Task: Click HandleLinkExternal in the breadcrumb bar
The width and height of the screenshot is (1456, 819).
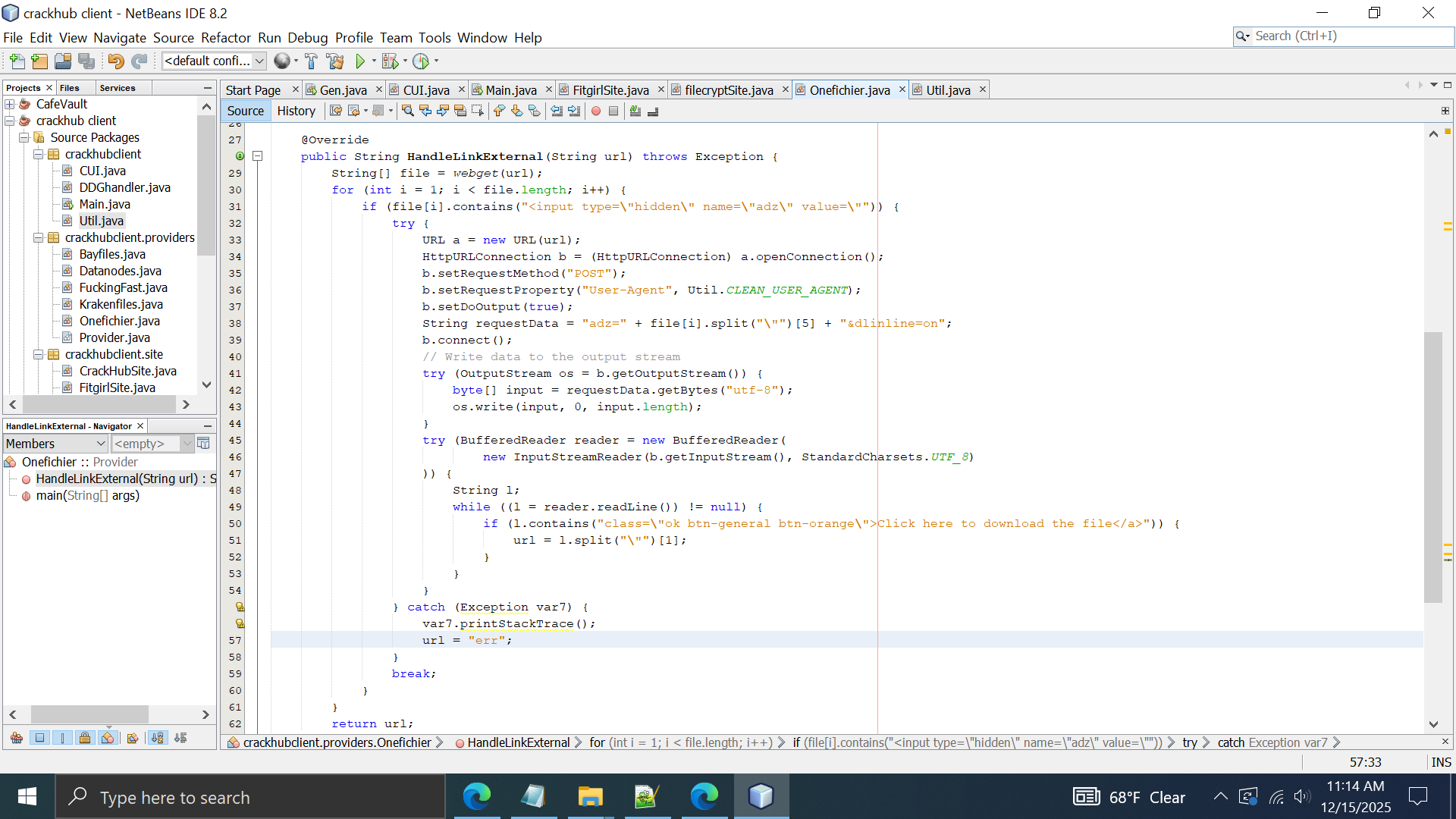Action: pos(518,743)
